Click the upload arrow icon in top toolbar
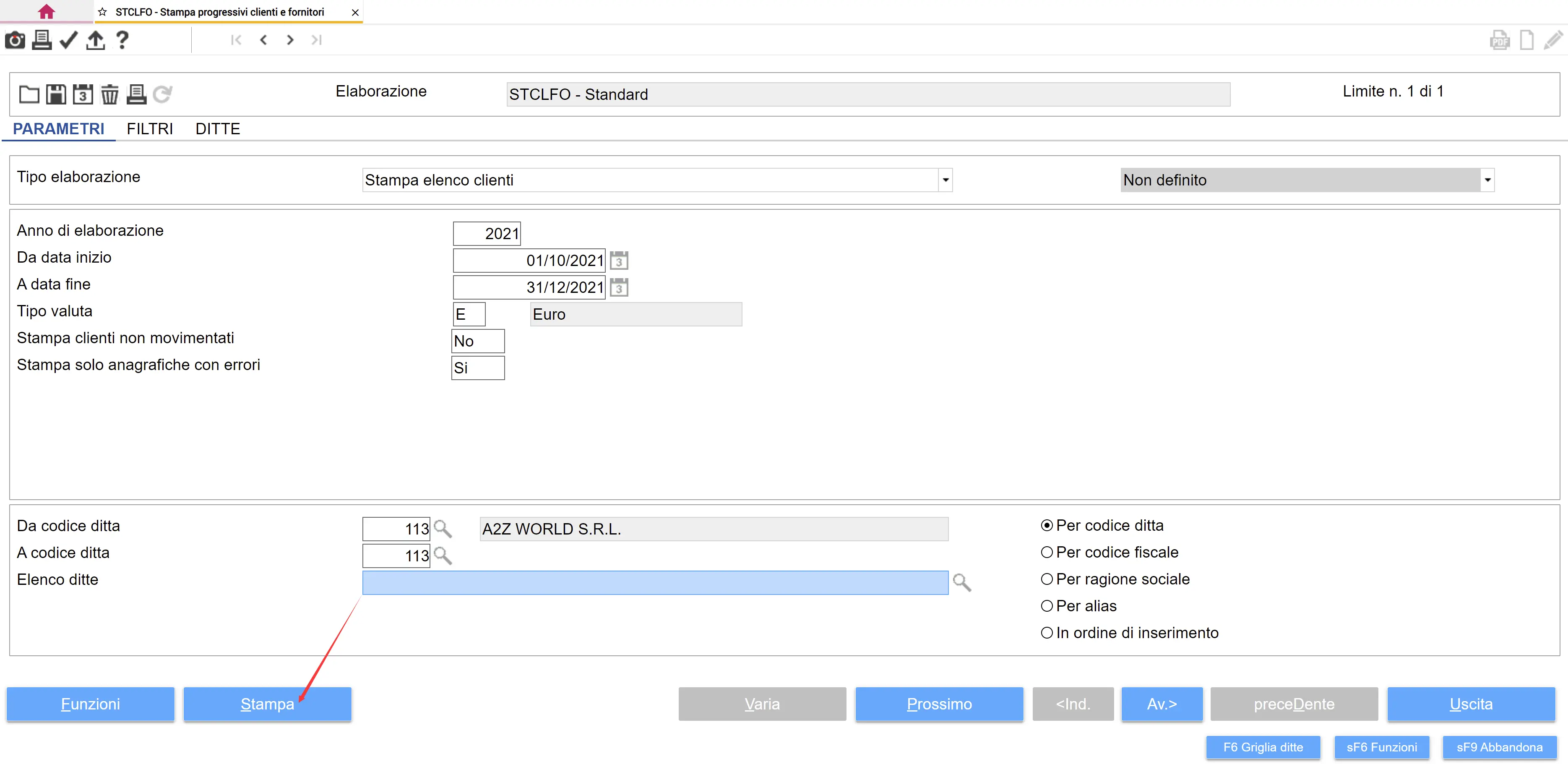This screenshot has width=1568, height=764. pyautogui.click(x=96, y=40)
